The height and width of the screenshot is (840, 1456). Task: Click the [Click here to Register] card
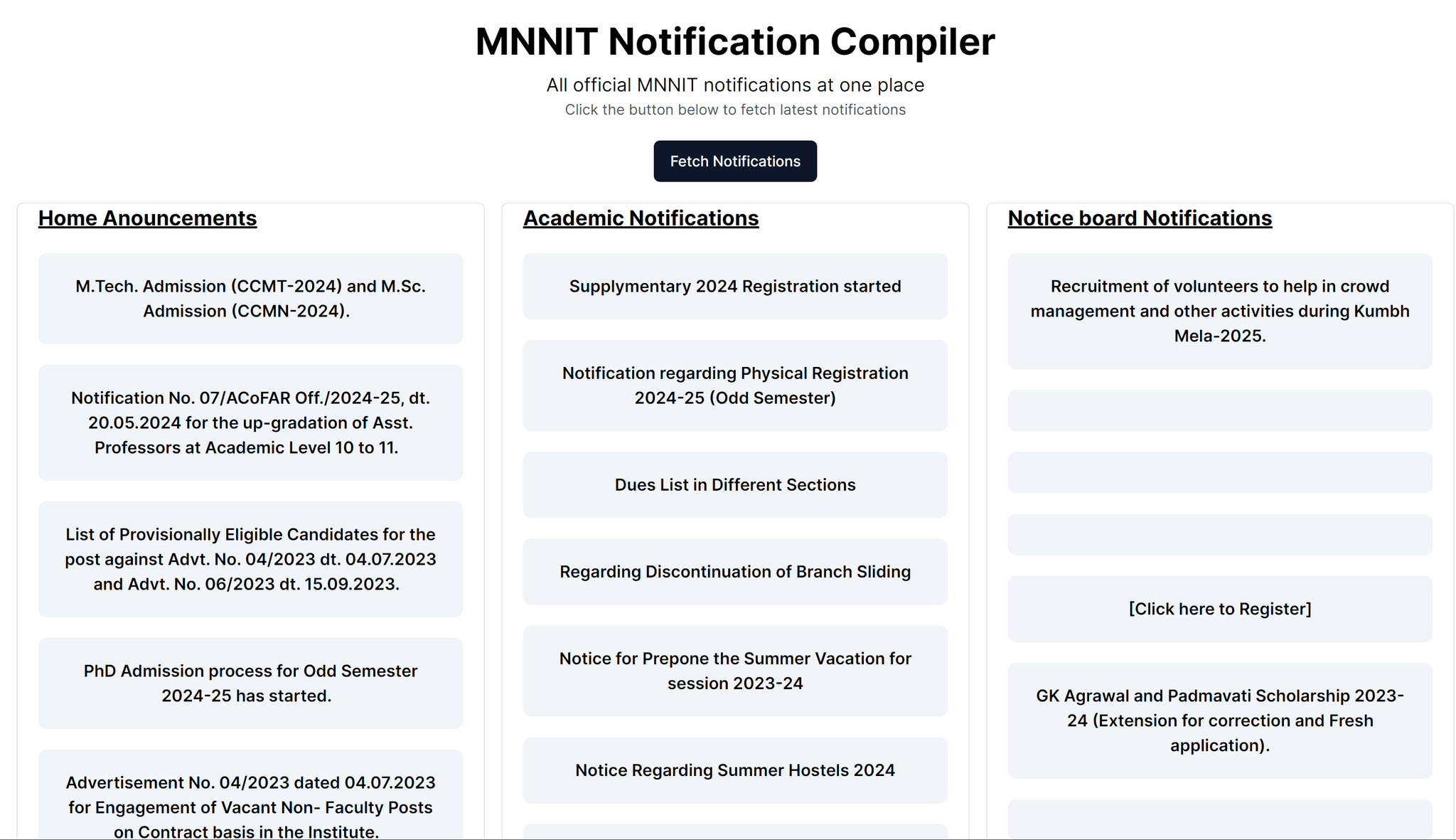pos(1220,609)
